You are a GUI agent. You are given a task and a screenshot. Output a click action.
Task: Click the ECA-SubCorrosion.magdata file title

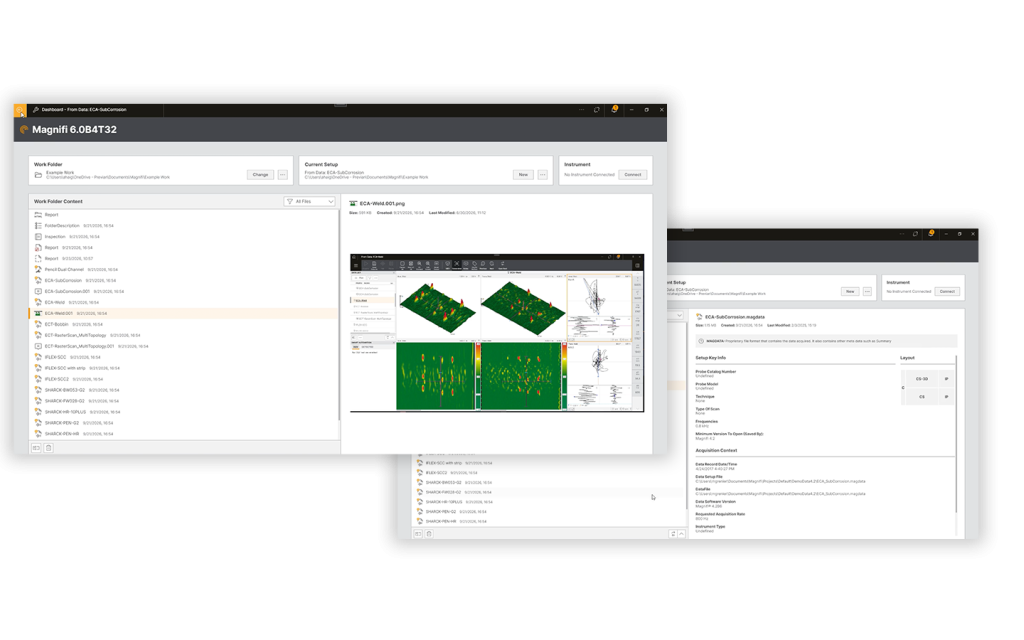[735, 317]
